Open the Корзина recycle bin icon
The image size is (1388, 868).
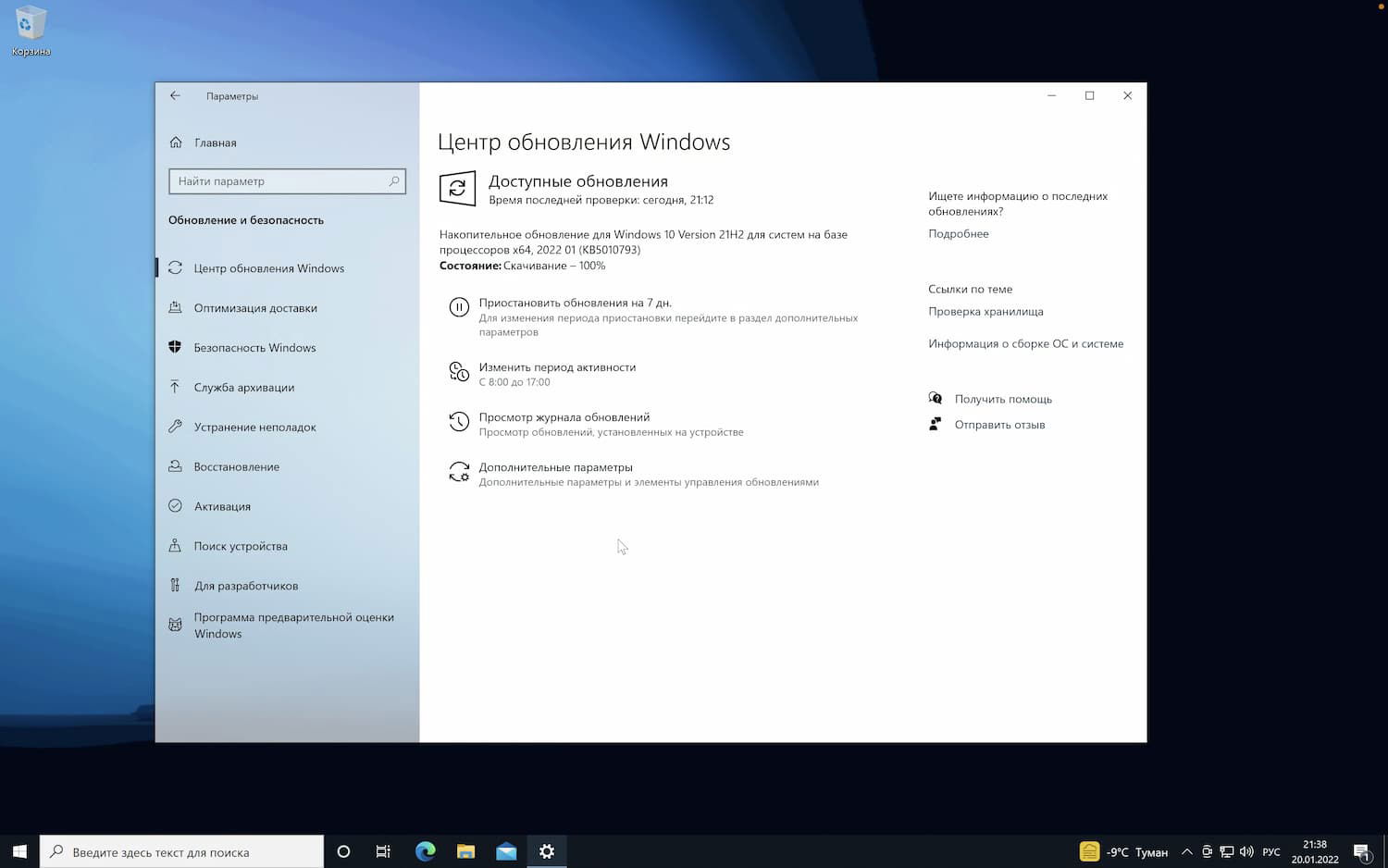click(31, 32)
